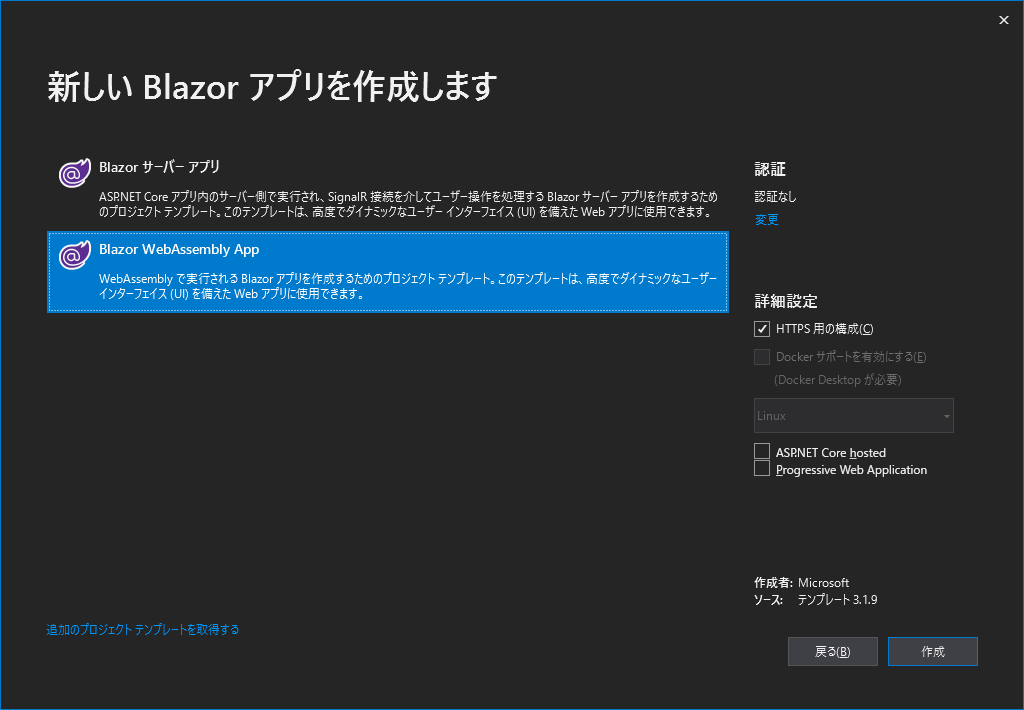Viewport: 1024px width, 710px height.
Task: Click the 変更 authentication link
Action: [x=767, y=220]
